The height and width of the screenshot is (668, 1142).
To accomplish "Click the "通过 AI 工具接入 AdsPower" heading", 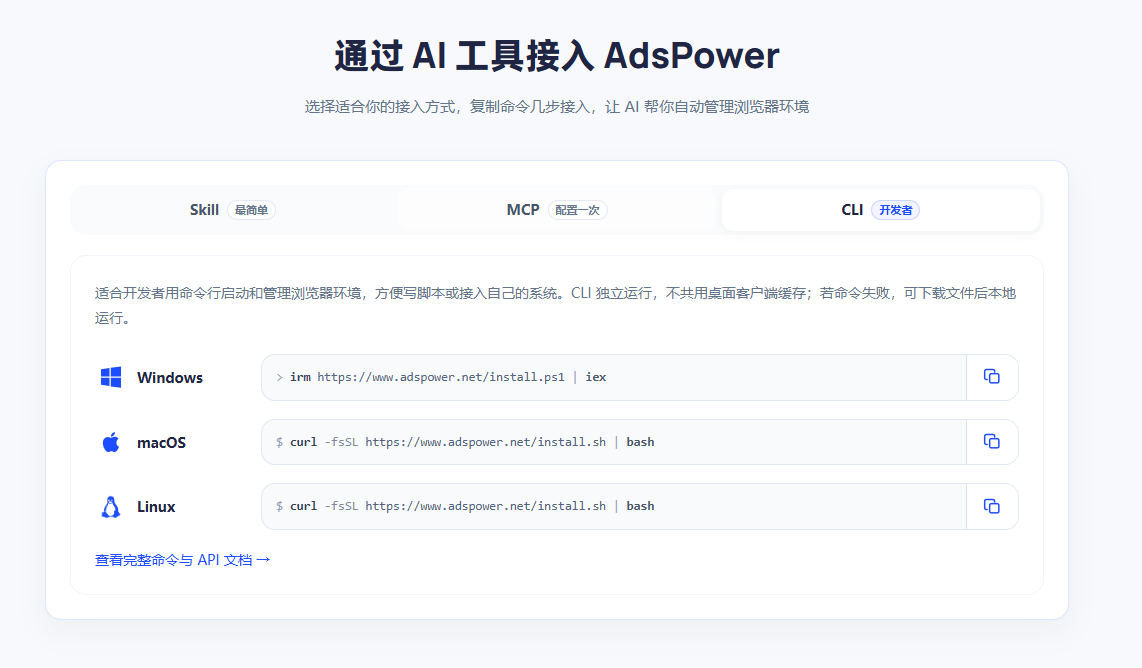I will pyautogui.click(x=557, y=55).
